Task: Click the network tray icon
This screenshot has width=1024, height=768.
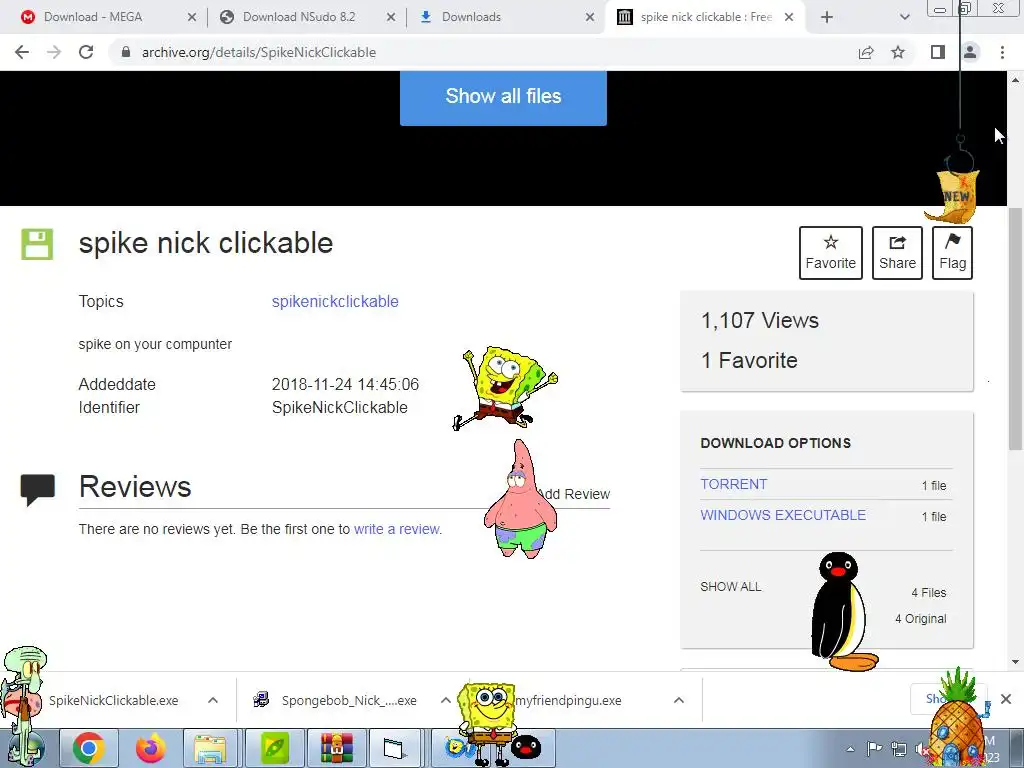Action: [899, 749]
